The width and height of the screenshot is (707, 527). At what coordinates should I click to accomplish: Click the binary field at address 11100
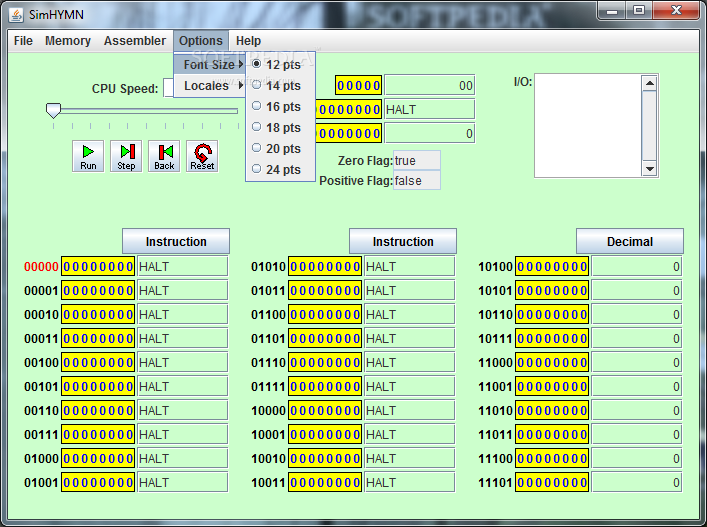(552, 458)
